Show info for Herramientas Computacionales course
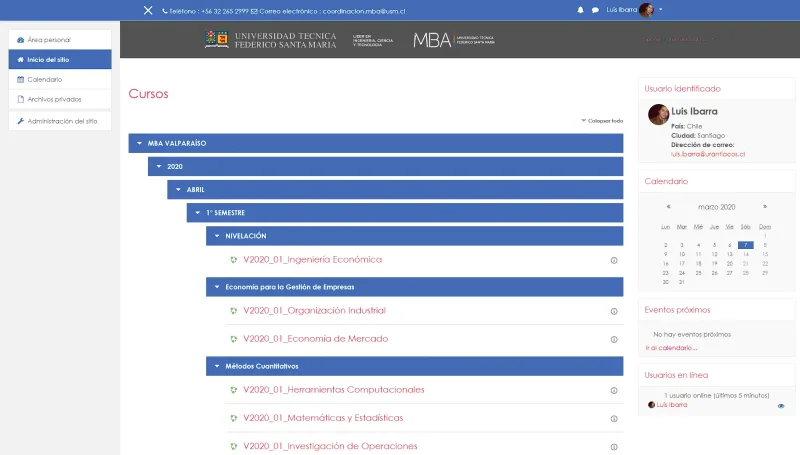800x455 pixels. click(x=614, y=390)
